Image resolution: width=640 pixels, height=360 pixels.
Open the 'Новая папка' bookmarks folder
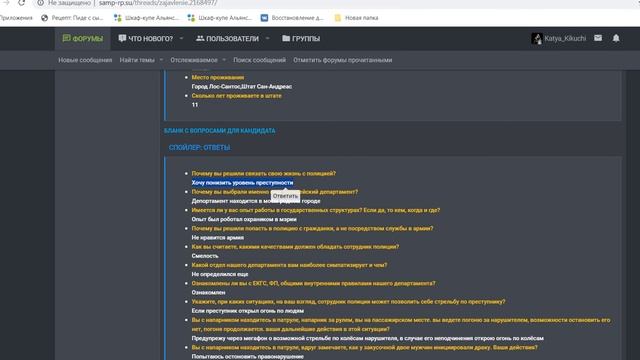[356, 18]
